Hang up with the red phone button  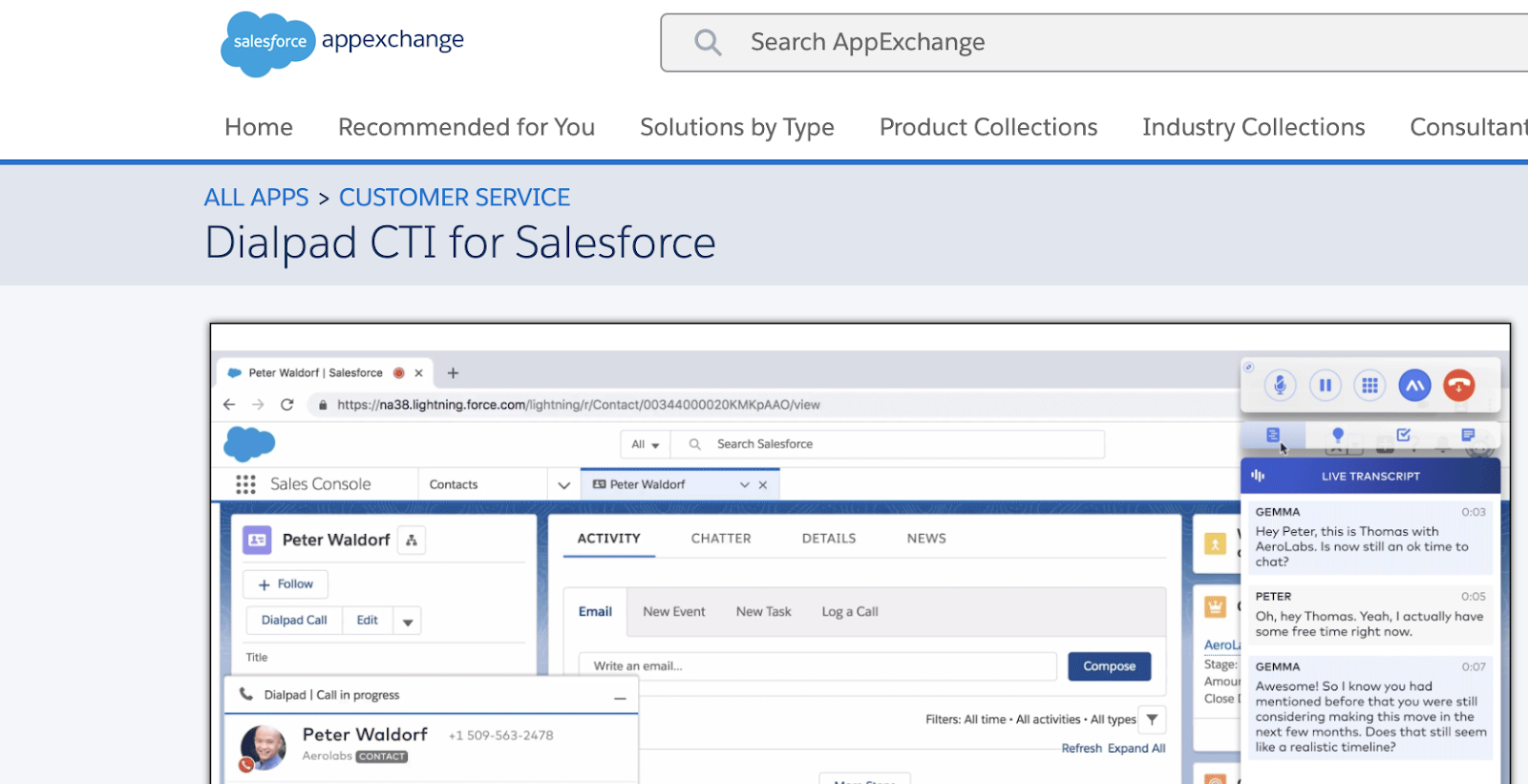click(1458, 385)
